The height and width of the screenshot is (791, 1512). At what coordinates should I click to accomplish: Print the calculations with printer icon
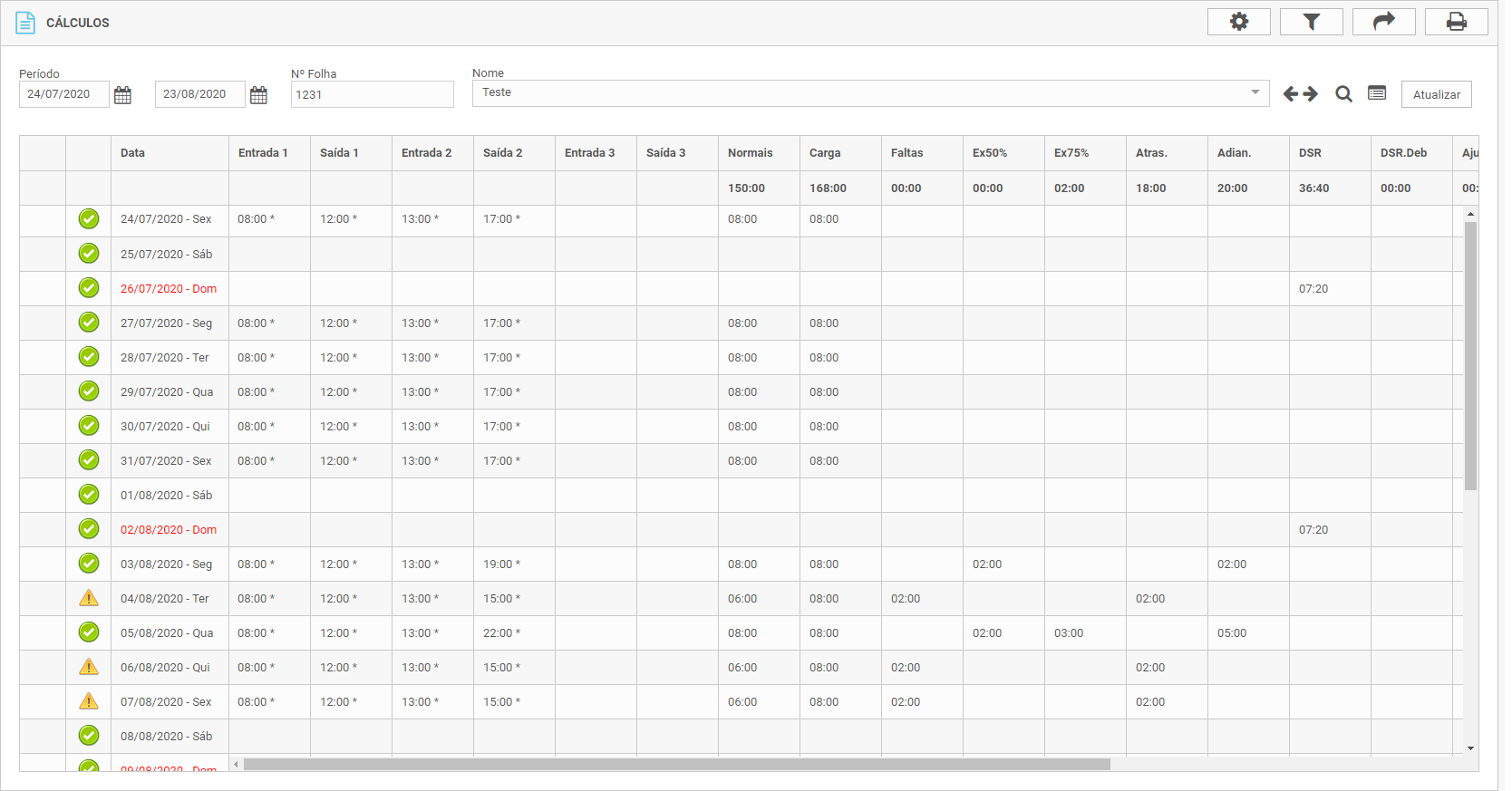[x=1456, y=22]
